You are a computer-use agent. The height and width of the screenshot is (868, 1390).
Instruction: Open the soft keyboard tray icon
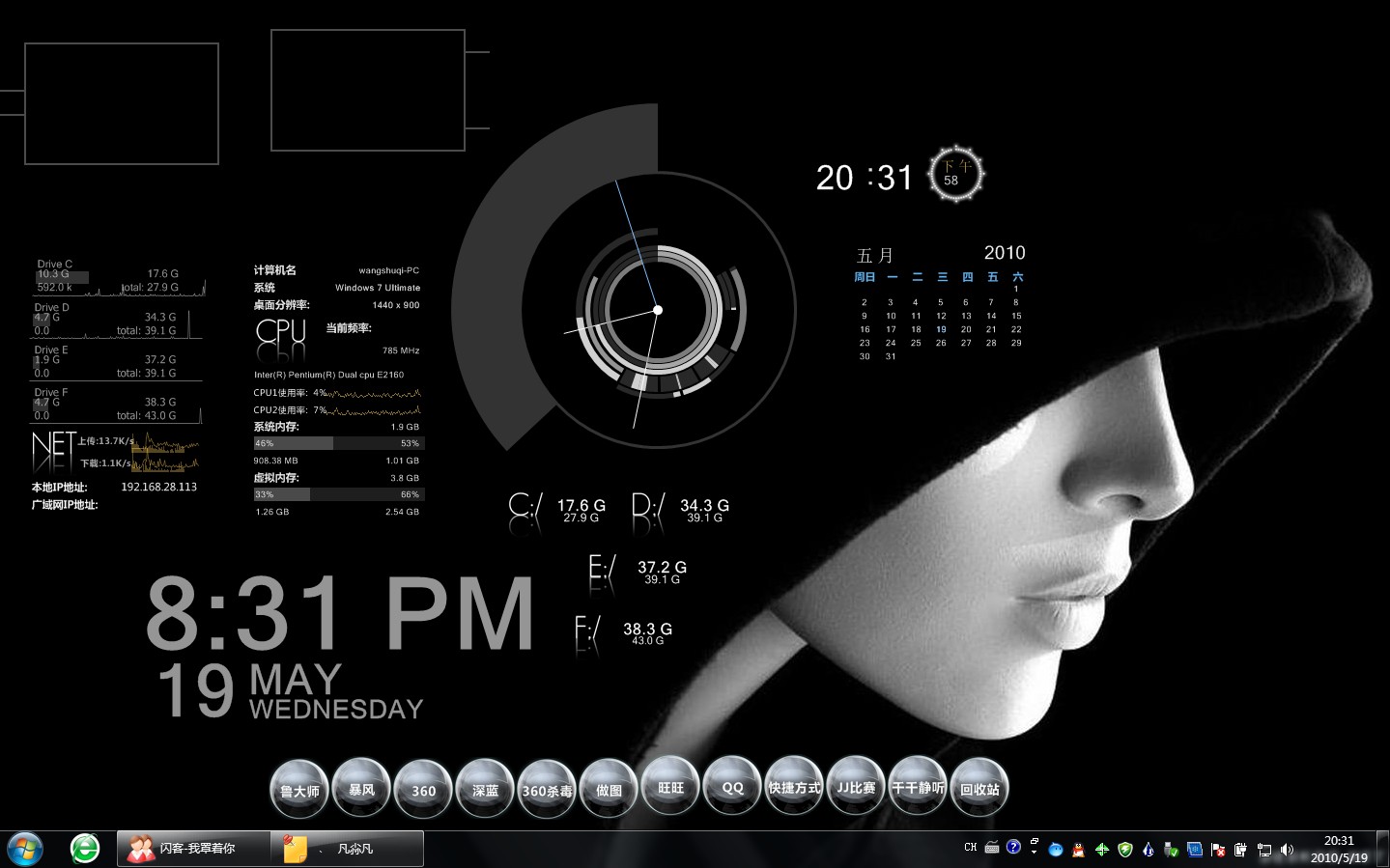[x=992, y=847]
